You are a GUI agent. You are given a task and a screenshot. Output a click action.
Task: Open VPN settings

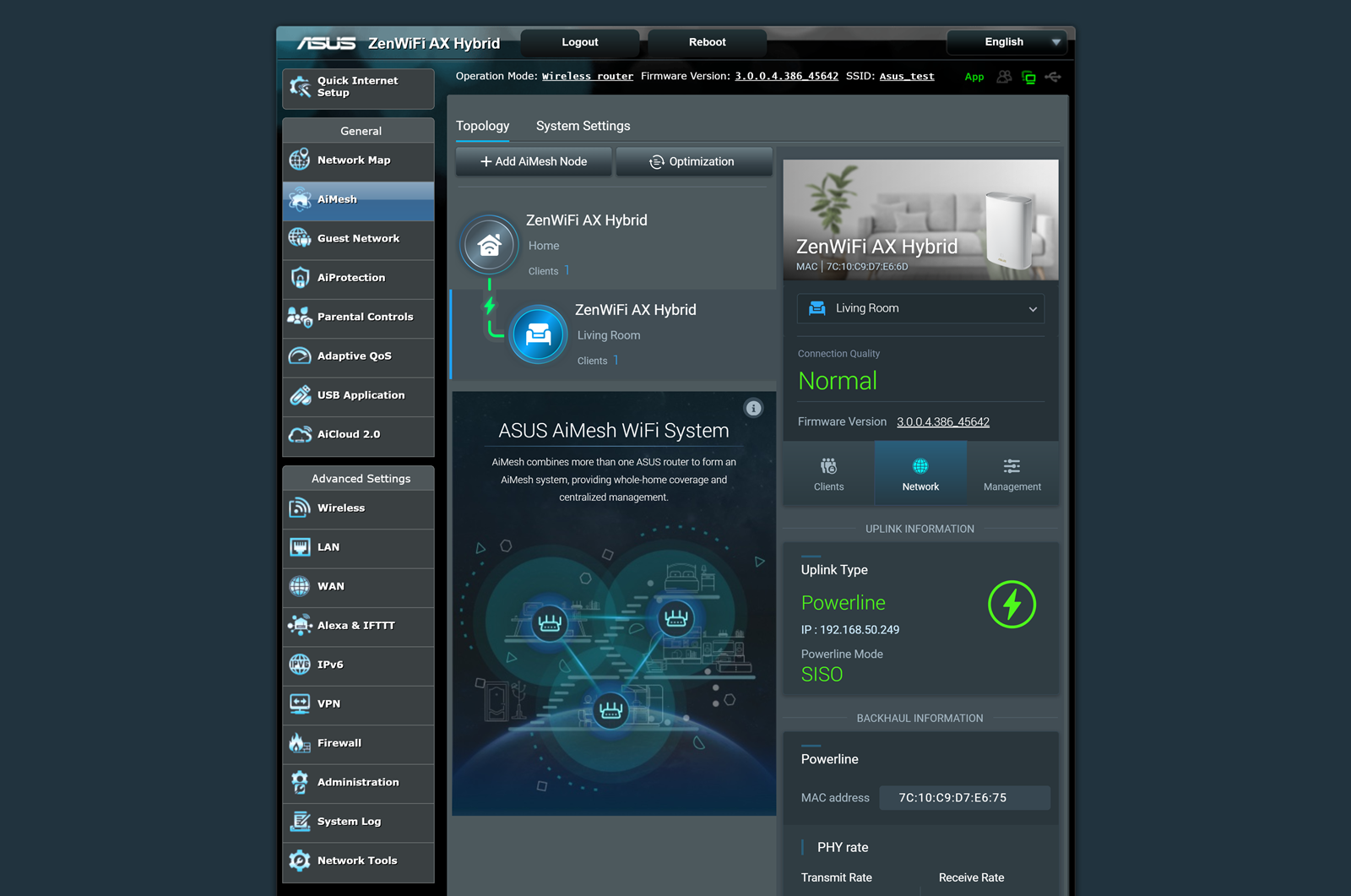click(x=358, y=704)
